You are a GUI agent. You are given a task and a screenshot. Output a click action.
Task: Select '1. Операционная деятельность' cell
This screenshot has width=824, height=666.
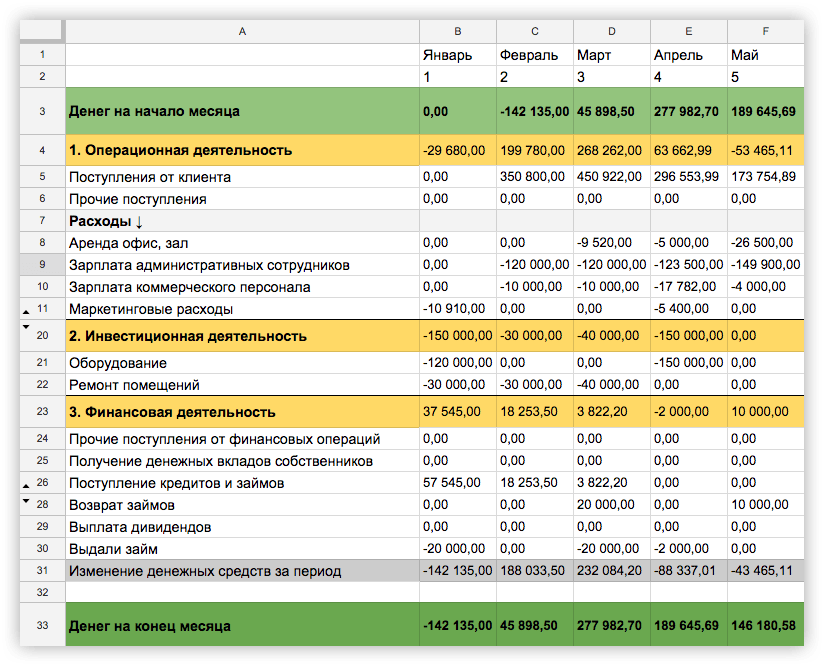(242, 150)
